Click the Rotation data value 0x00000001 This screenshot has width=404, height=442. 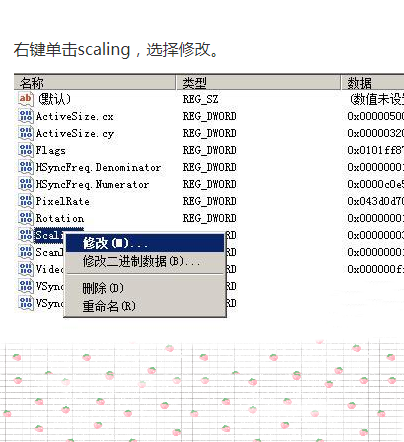(376, 218)
